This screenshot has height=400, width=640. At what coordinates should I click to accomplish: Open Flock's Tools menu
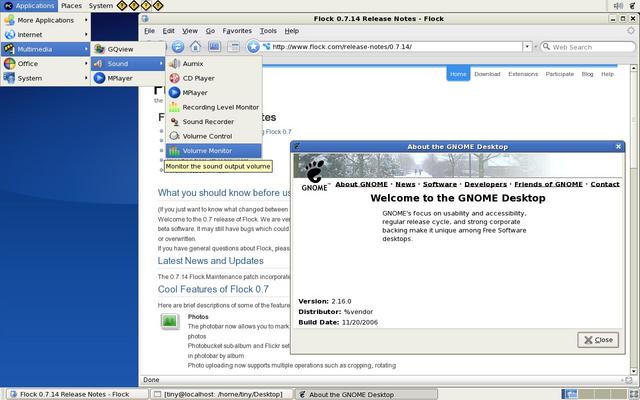pyautogui.click(x=268, y=31)
